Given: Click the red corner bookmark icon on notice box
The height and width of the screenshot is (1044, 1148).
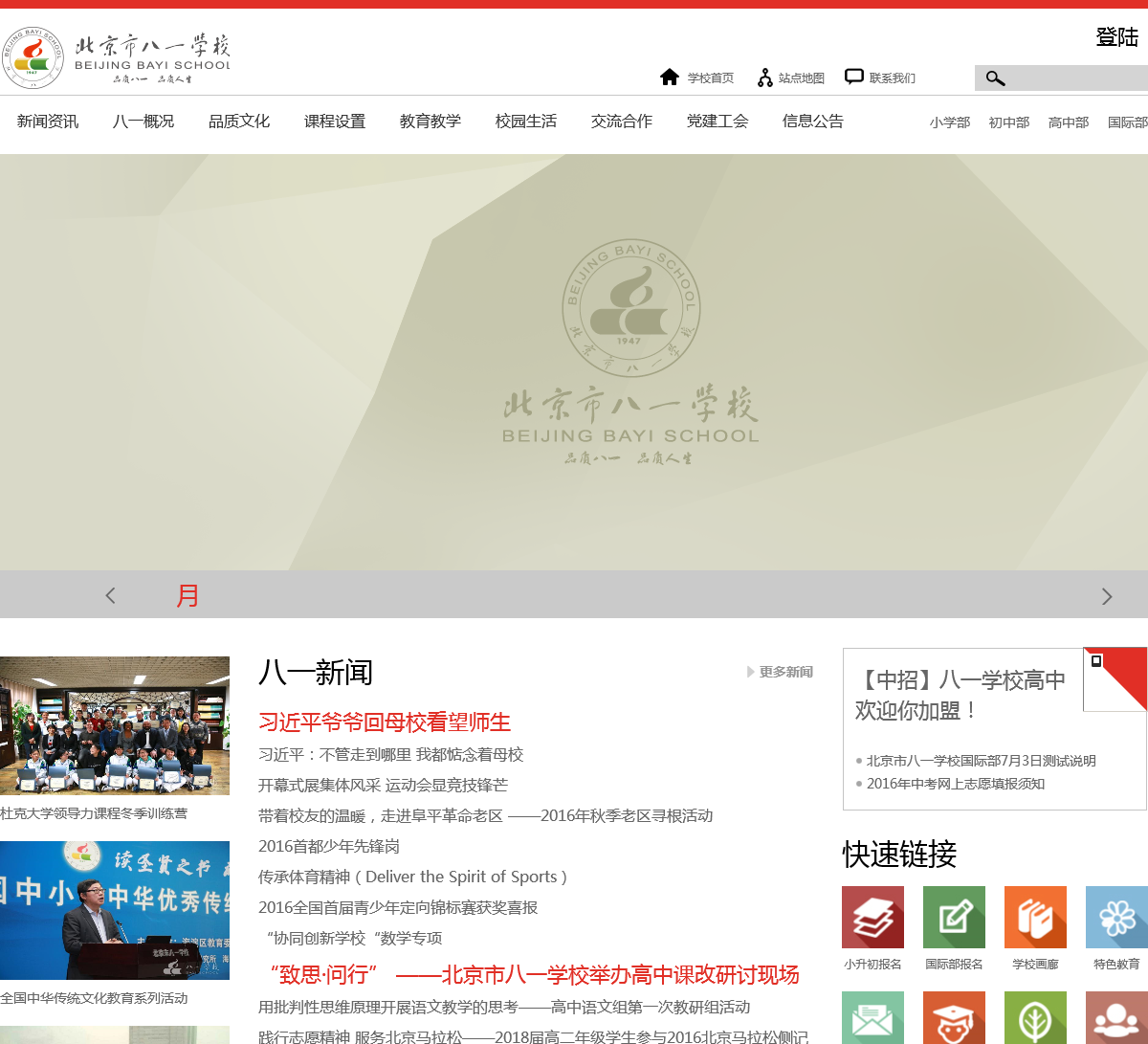Looking at the screenshot, I should pyautogui.click(x=1115, y=678).
